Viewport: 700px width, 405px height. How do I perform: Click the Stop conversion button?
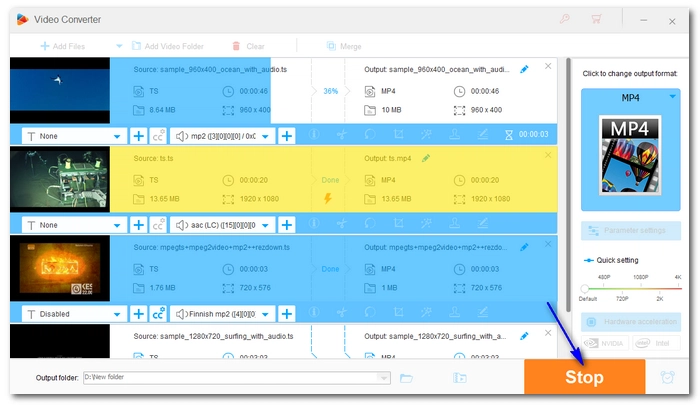pyautogui.click(x=584, y=377)
